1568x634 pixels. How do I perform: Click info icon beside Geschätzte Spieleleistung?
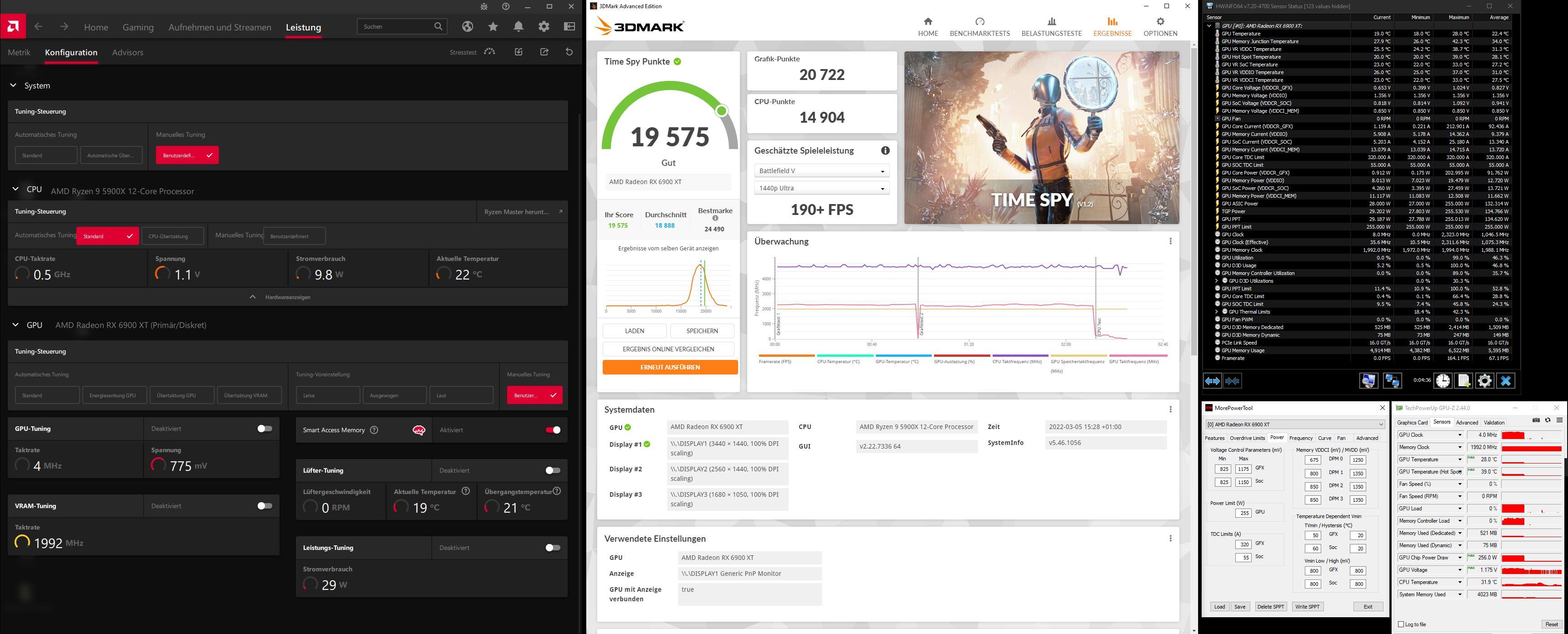[x=885, y=151]
